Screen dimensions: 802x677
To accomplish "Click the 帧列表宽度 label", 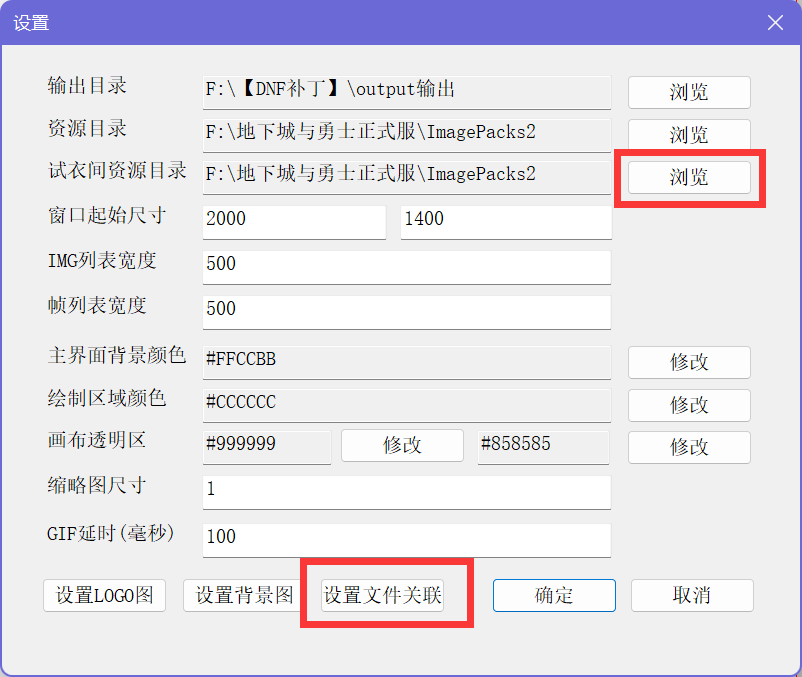I will pyautogui.click(x=97, y=305).
